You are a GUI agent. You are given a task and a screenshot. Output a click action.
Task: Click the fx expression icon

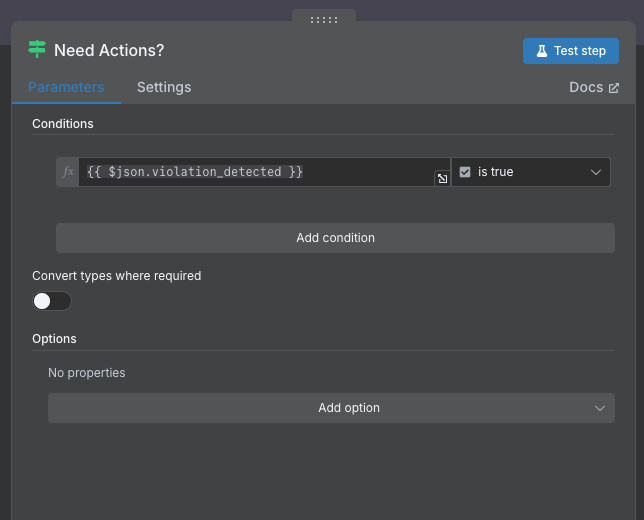point(68,172)
